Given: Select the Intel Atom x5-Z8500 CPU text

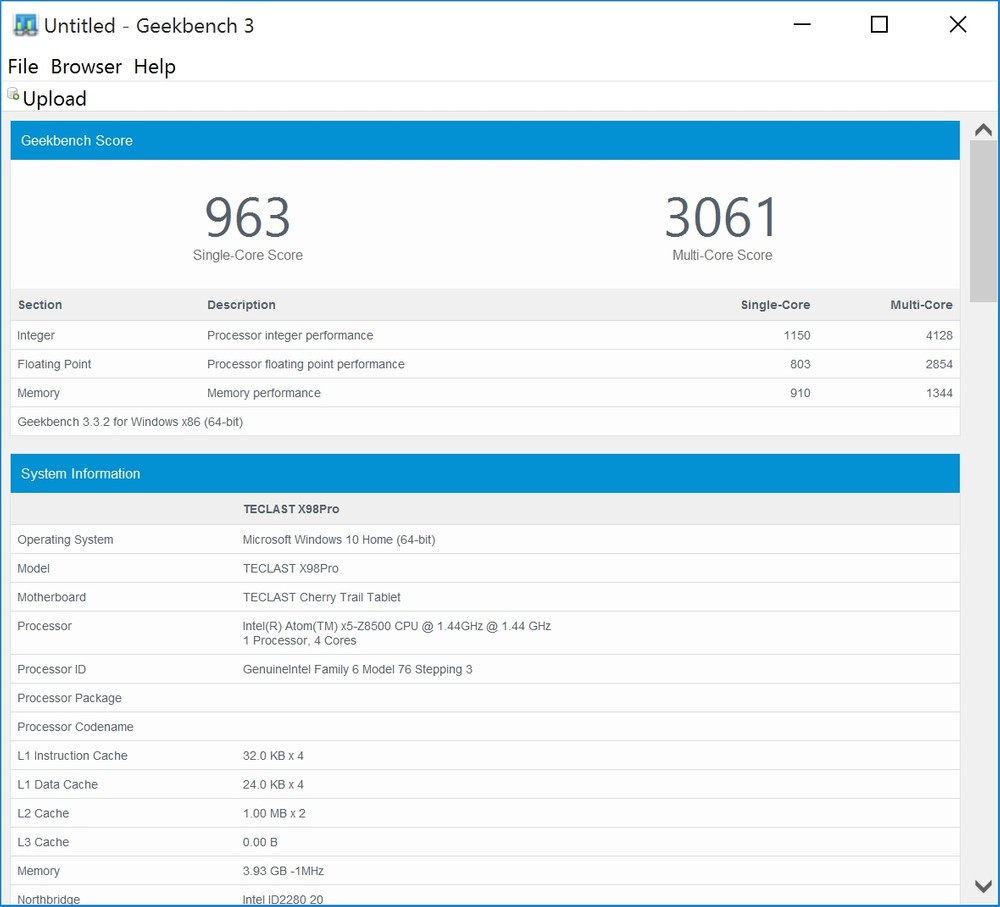Looking at the screenshot, I should [x=396, y=626].
